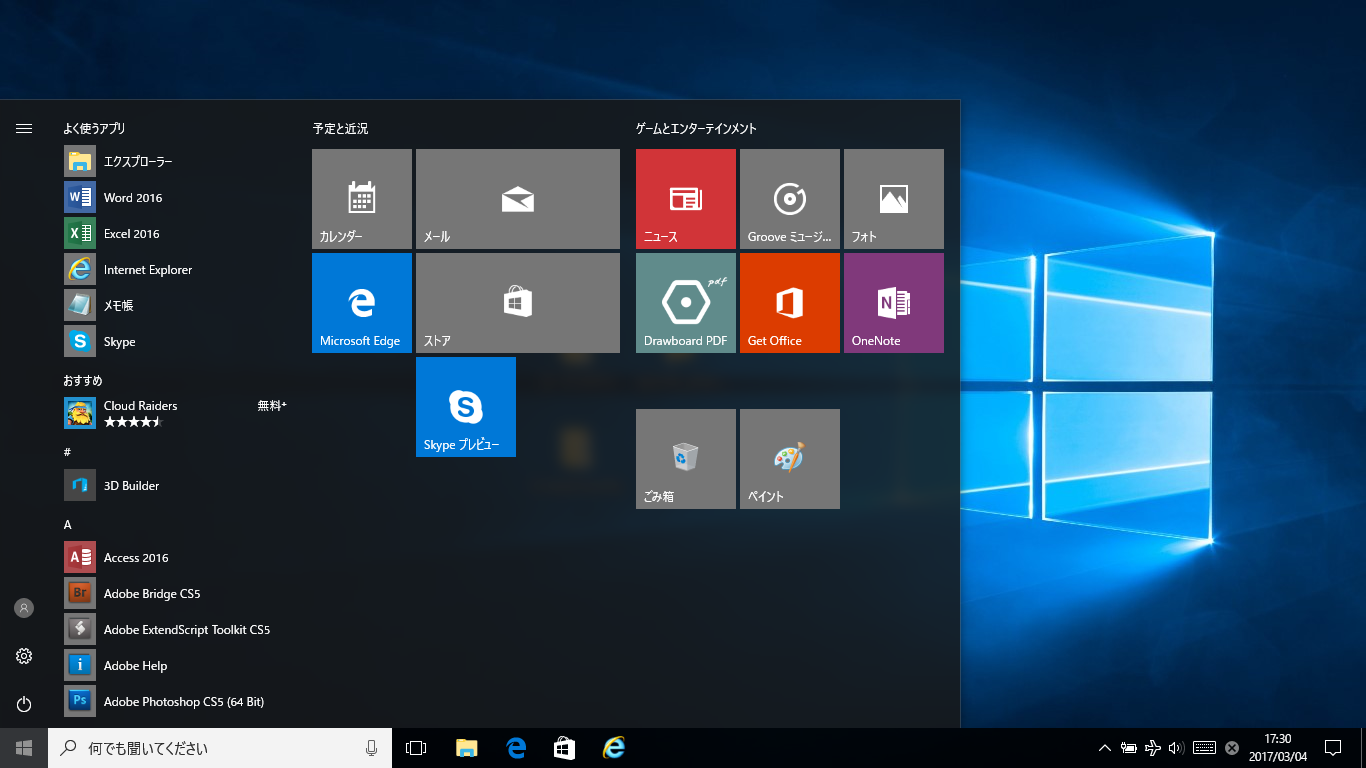
Task: Click the touch keyboard tray icon
Action: (x=1204, y=748)
